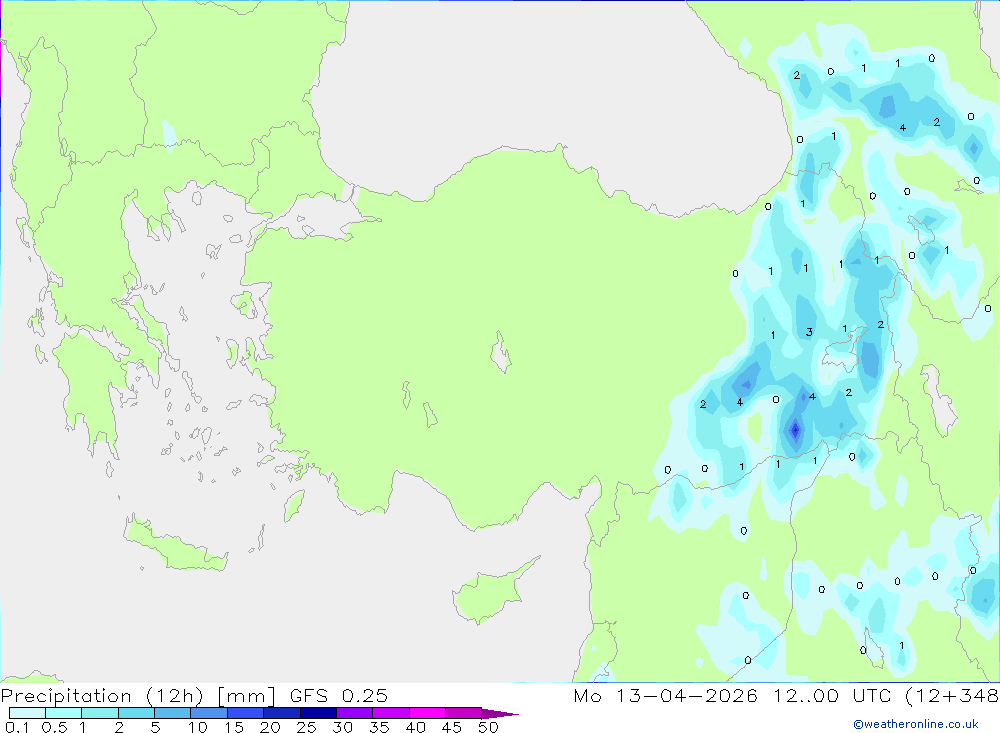1000x733 pixels.
Task: Click the 15–20 mm legend color swatch
Action: click(246, 713)
